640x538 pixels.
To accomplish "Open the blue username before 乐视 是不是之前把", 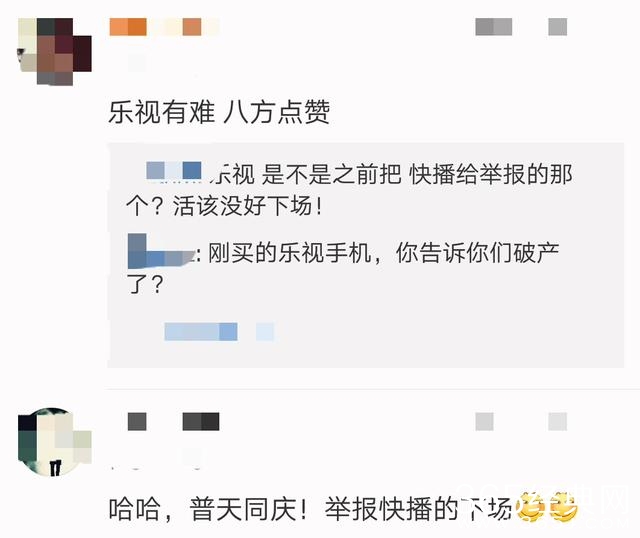I will point(174,171).
